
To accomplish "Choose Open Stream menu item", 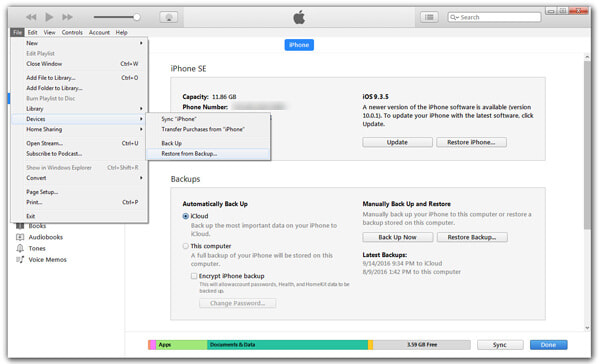I will click(80, 143).
